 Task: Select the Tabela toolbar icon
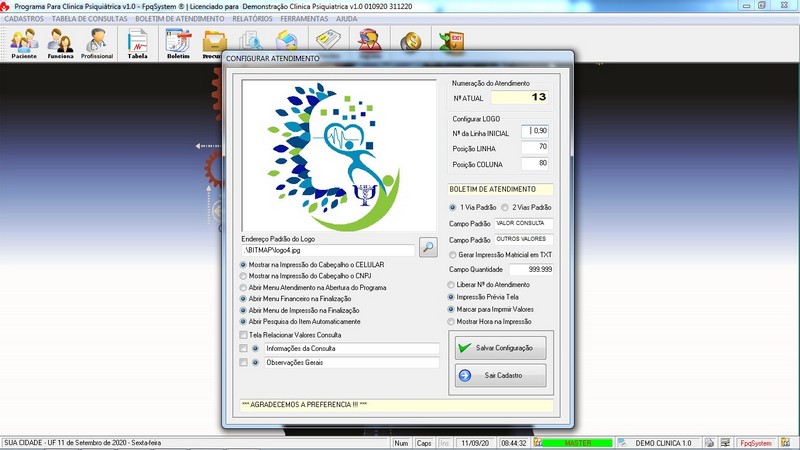tap(137, 43)
